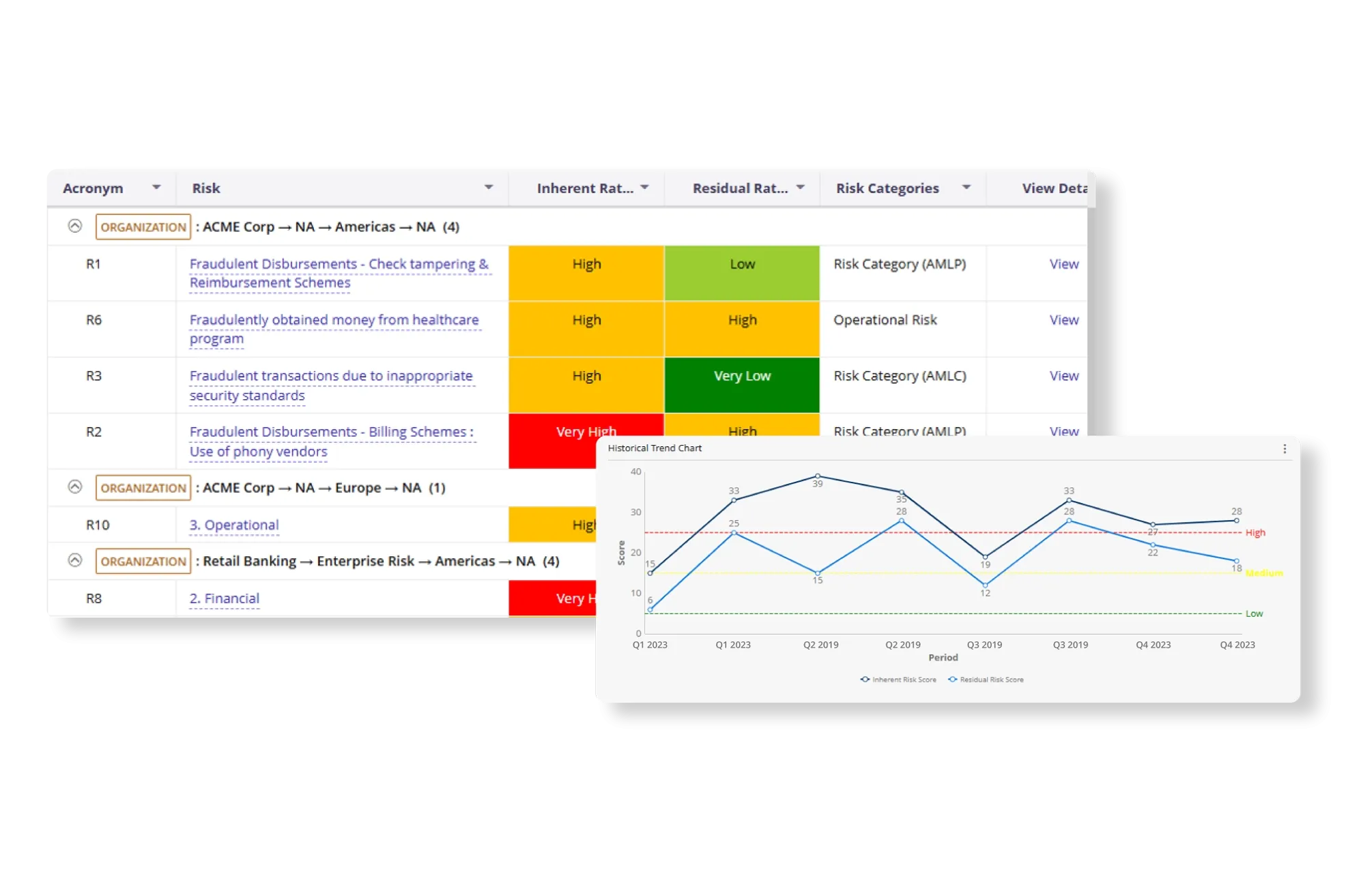Screen dimensions: 1348x896
Task: Open Inherent Rating column dropdown arrow
Action: click(x=644, y=188)
